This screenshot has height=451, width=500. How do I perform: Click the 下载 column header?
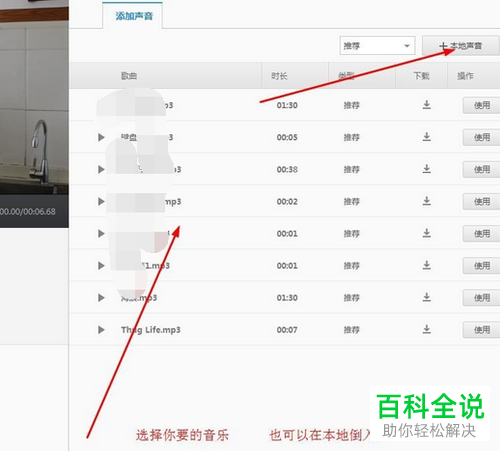[421, 76]
